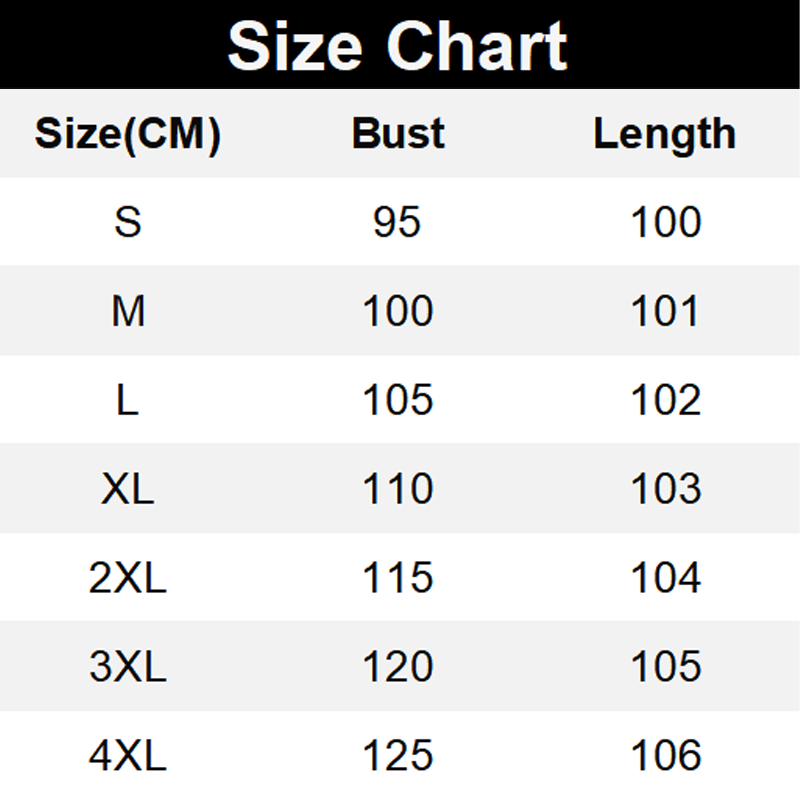Image resolution: width=800 pixels, height=800 pixels.
Task: Click the Bust column header
Action: pos(398,134)
